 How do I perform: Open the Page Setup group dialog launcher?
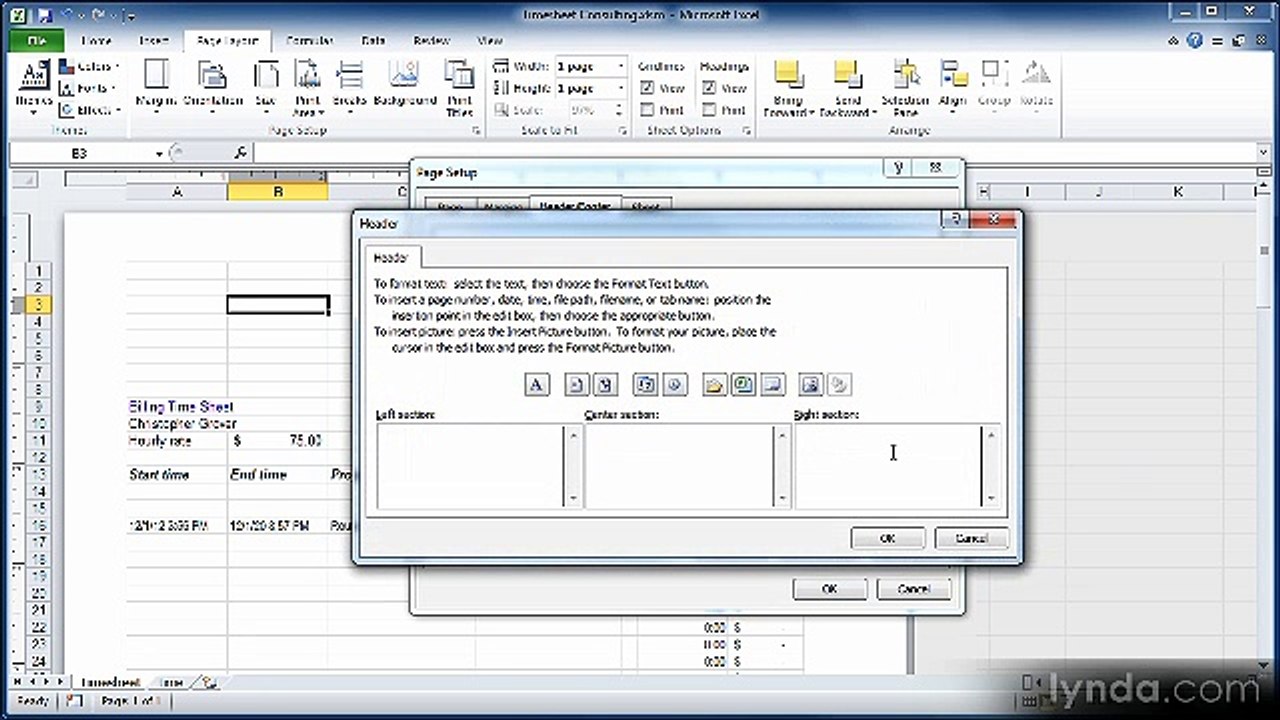[x=476, y=131]
